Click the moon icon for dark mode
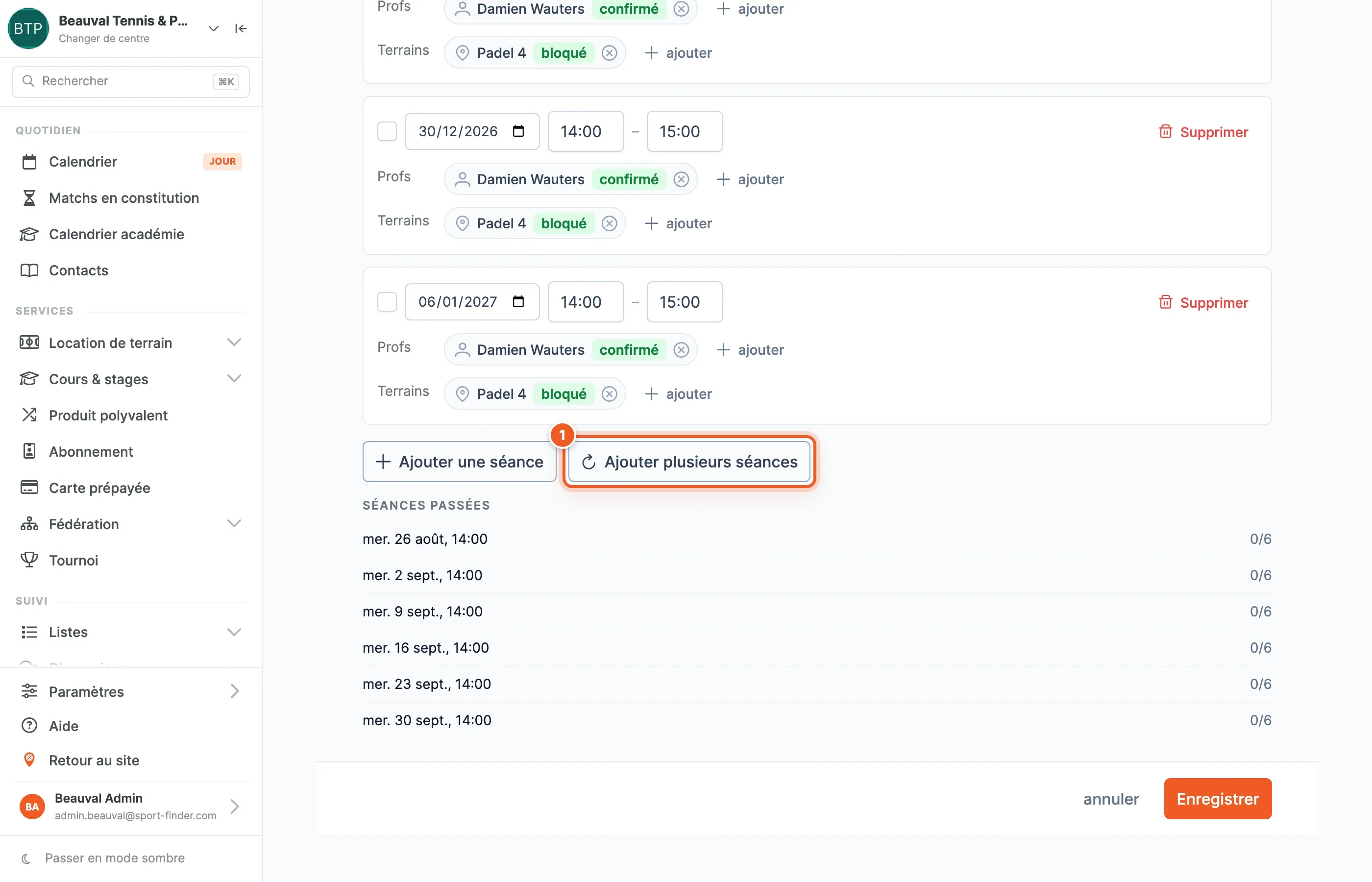This screenshot has width=1372, height=882. pyautogui.click(x=26, y=858)
